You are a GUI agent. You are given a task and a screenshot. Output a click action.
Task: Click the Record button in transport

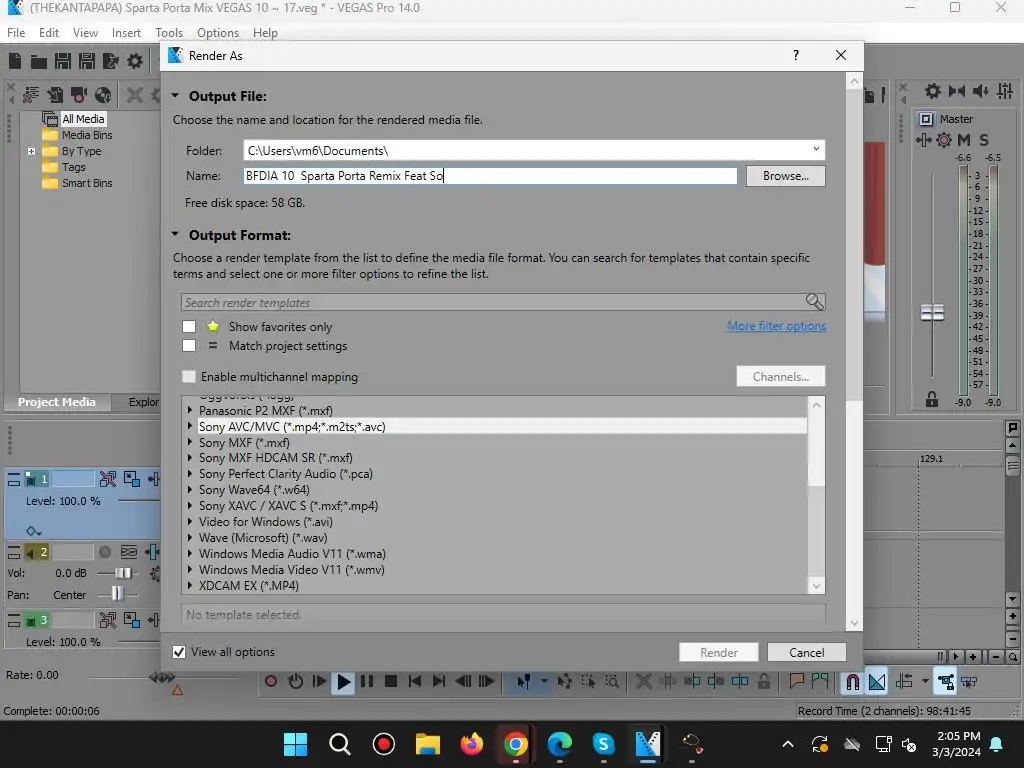(x=271, y=682)
